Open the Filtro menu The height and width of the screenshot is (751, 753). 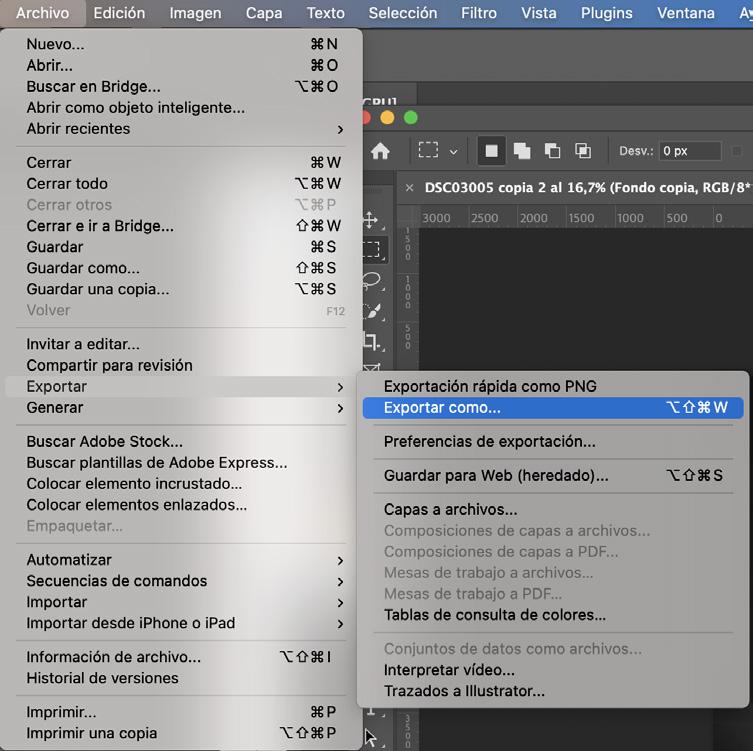(479, 13)
